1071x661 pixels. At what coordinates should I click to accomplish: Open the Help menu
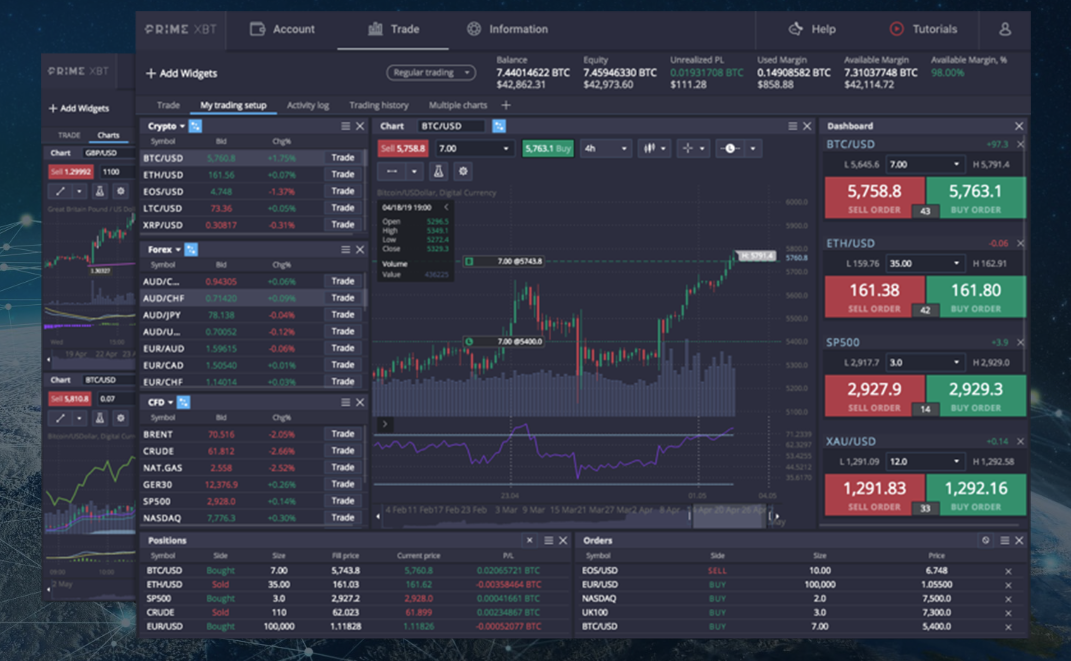[x=812, y=29]
